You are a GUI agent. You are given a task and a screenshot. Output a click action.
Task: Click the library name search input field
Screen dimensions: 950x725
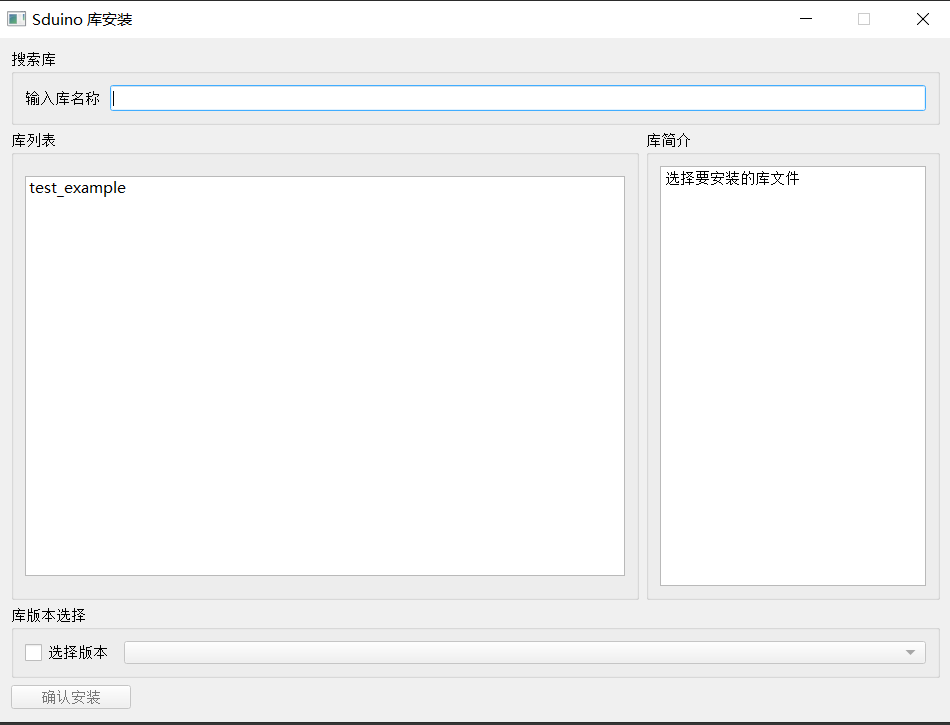(x=517, y=98)
